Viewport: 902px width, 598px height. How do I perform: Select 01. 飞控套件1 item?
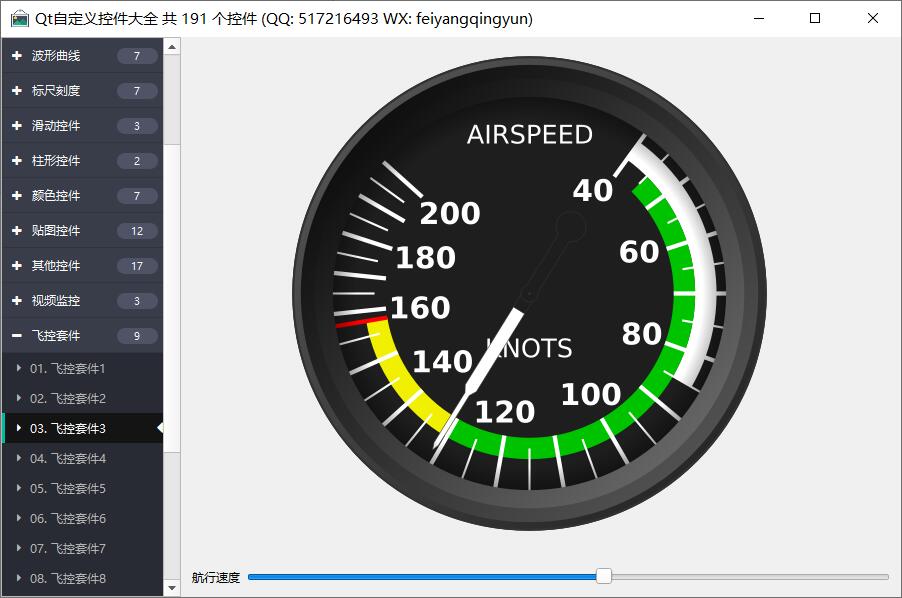67,369
